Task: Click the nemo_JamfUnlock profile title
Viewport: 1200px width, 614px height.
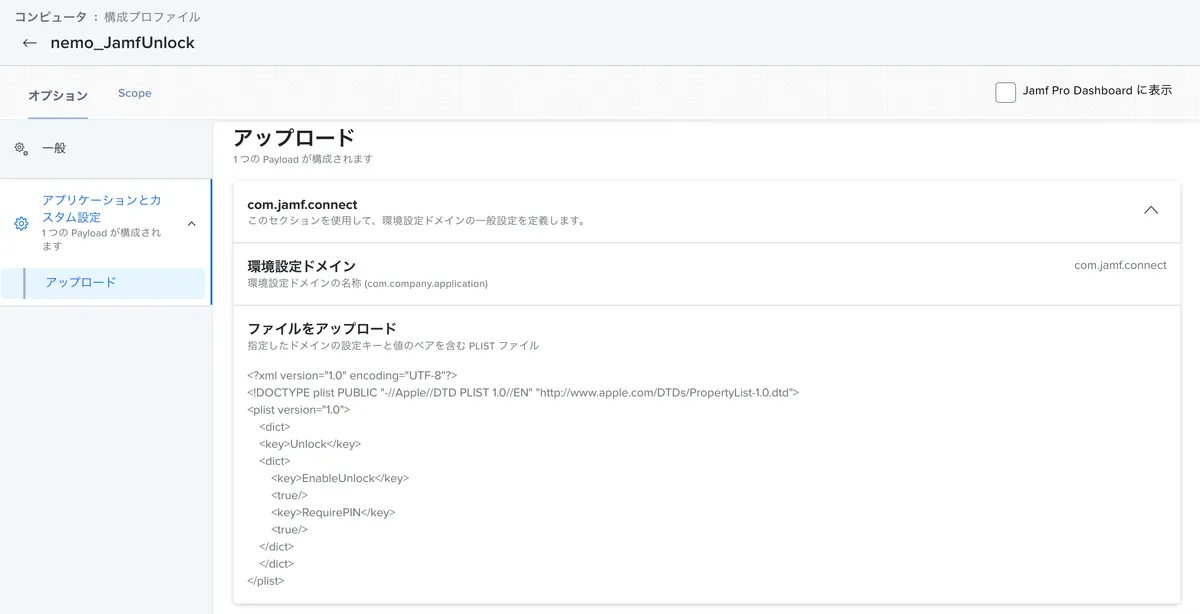Action: point(123,43)
